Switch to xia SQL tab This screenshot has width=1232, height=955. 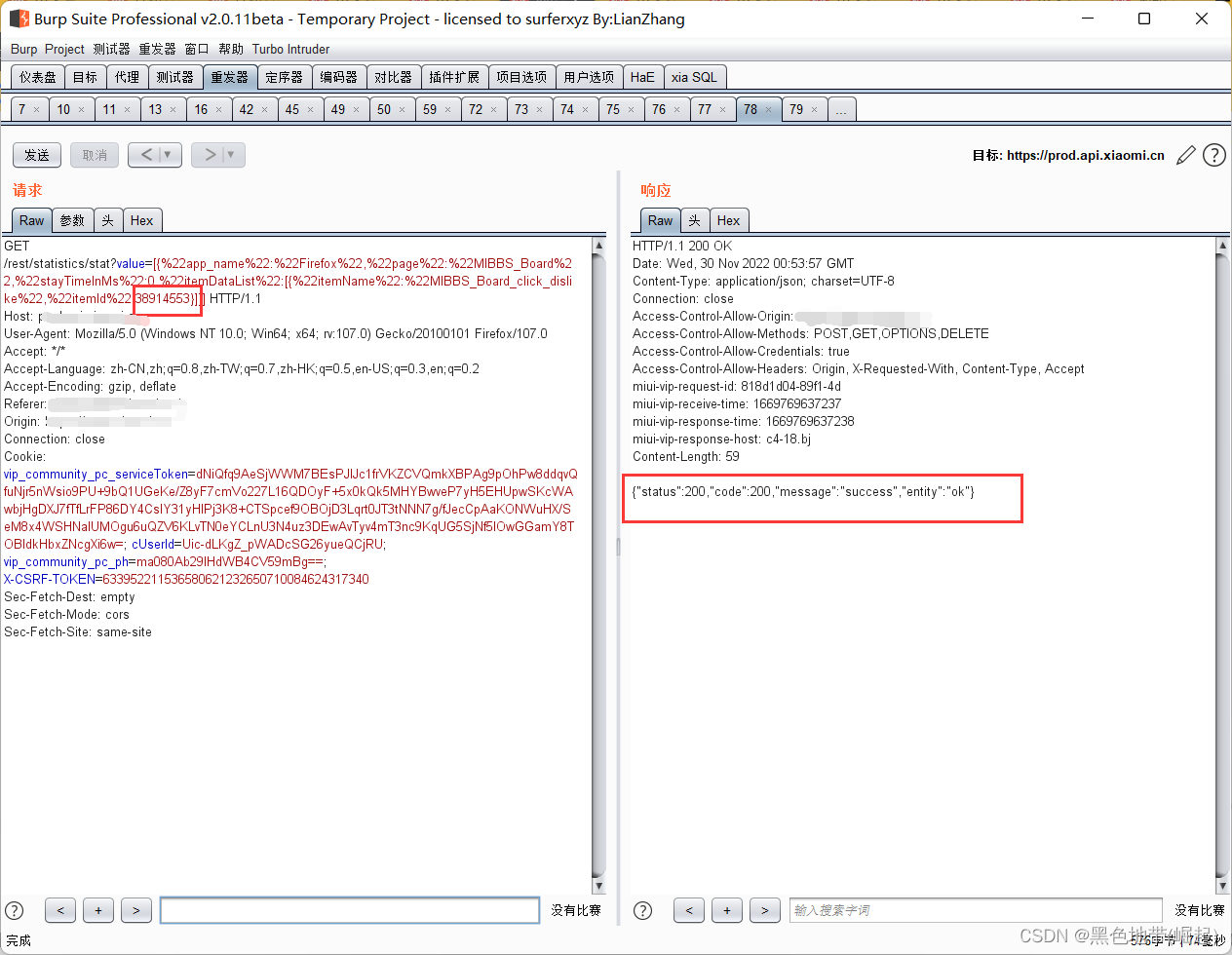(x=694, y=77)
